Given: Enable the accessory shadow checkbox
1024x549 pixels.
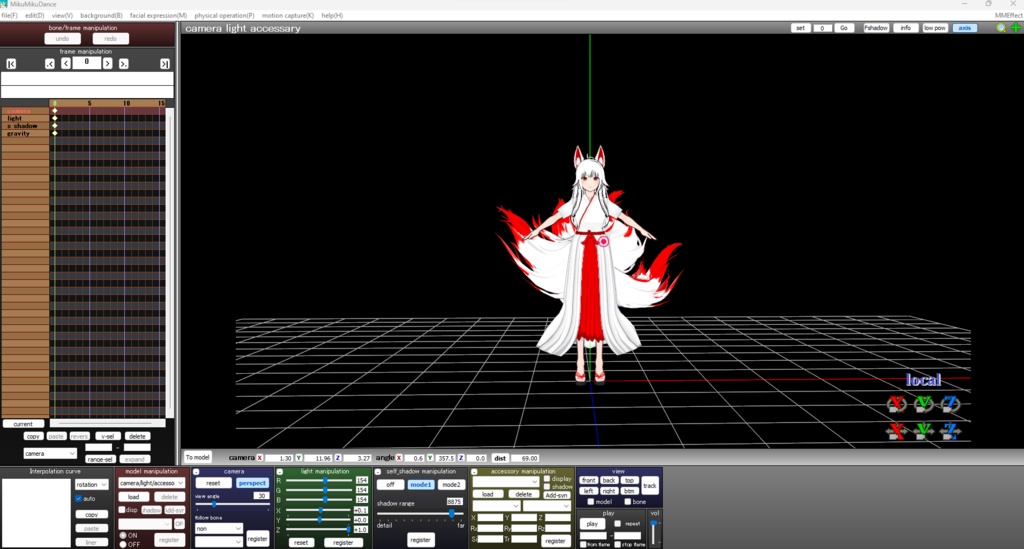Looking at the screenshot, I should pos(547,486).
